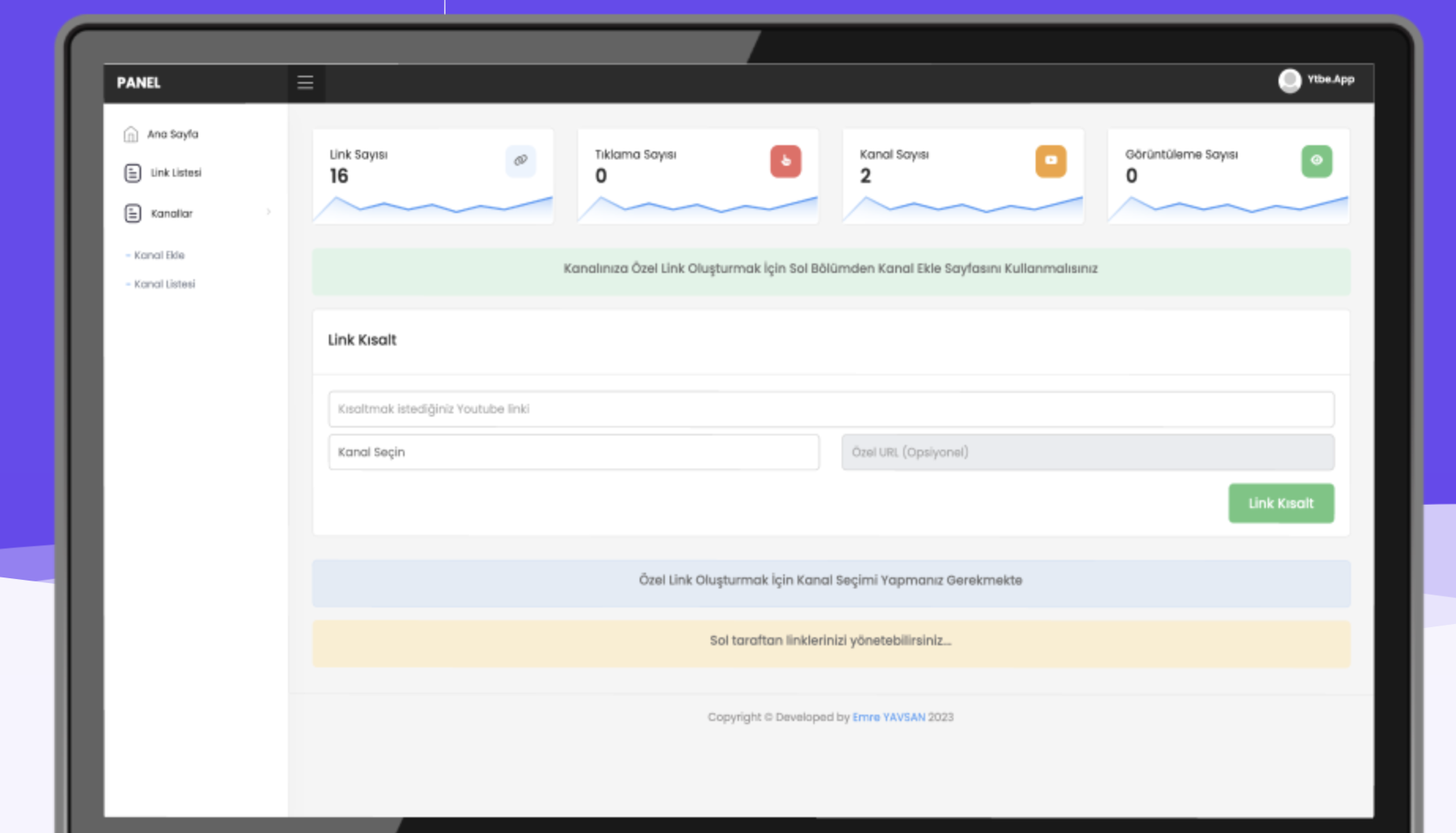This screenshot has width=1456, height=833.
Task: Click the Ana Sayfa home icon
Action: pos(131,134)
